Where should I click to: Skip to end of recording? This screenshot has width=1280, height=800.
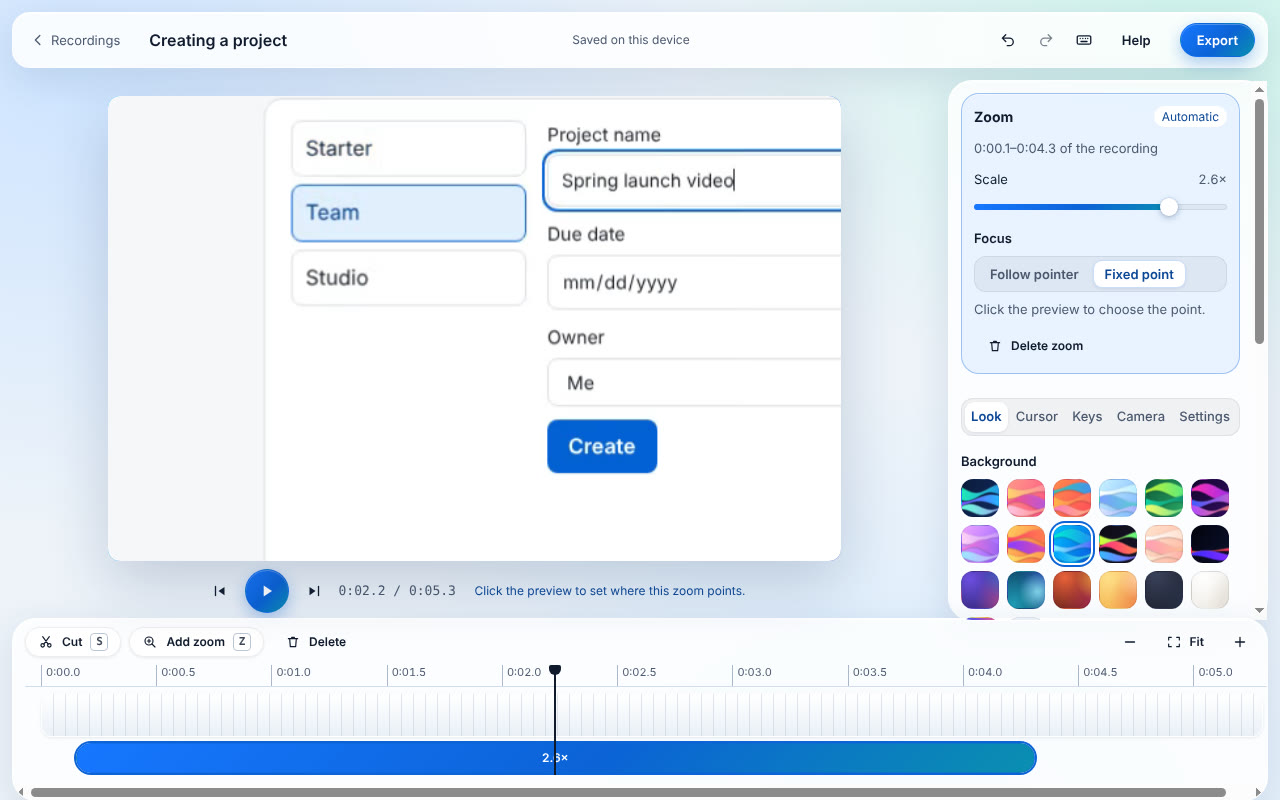[314, 591]
